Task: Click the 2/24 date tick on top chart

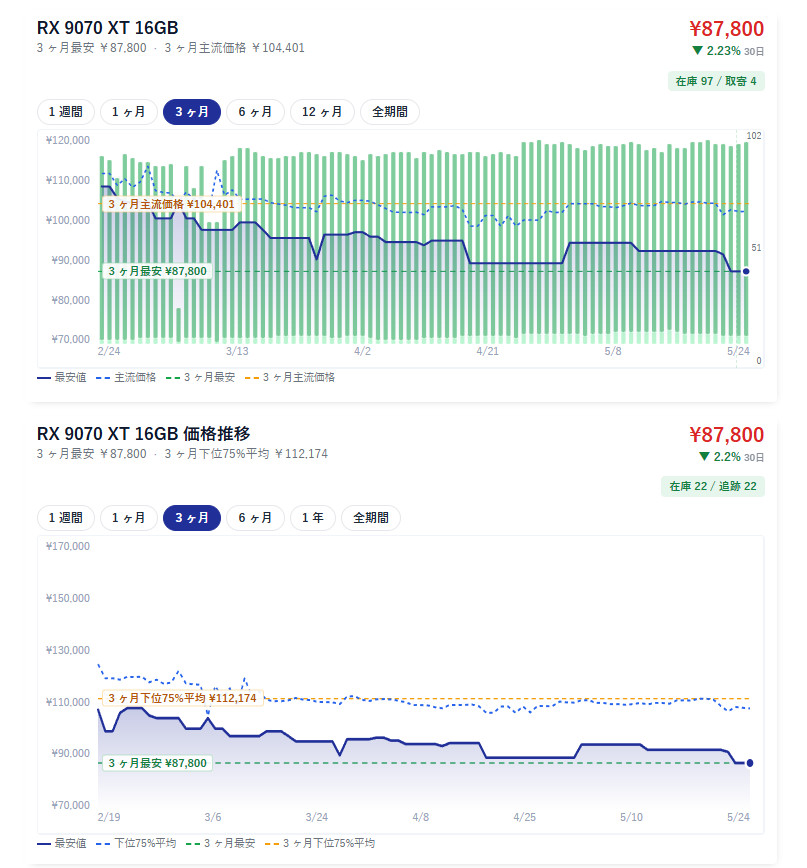Action: point(109,351)
